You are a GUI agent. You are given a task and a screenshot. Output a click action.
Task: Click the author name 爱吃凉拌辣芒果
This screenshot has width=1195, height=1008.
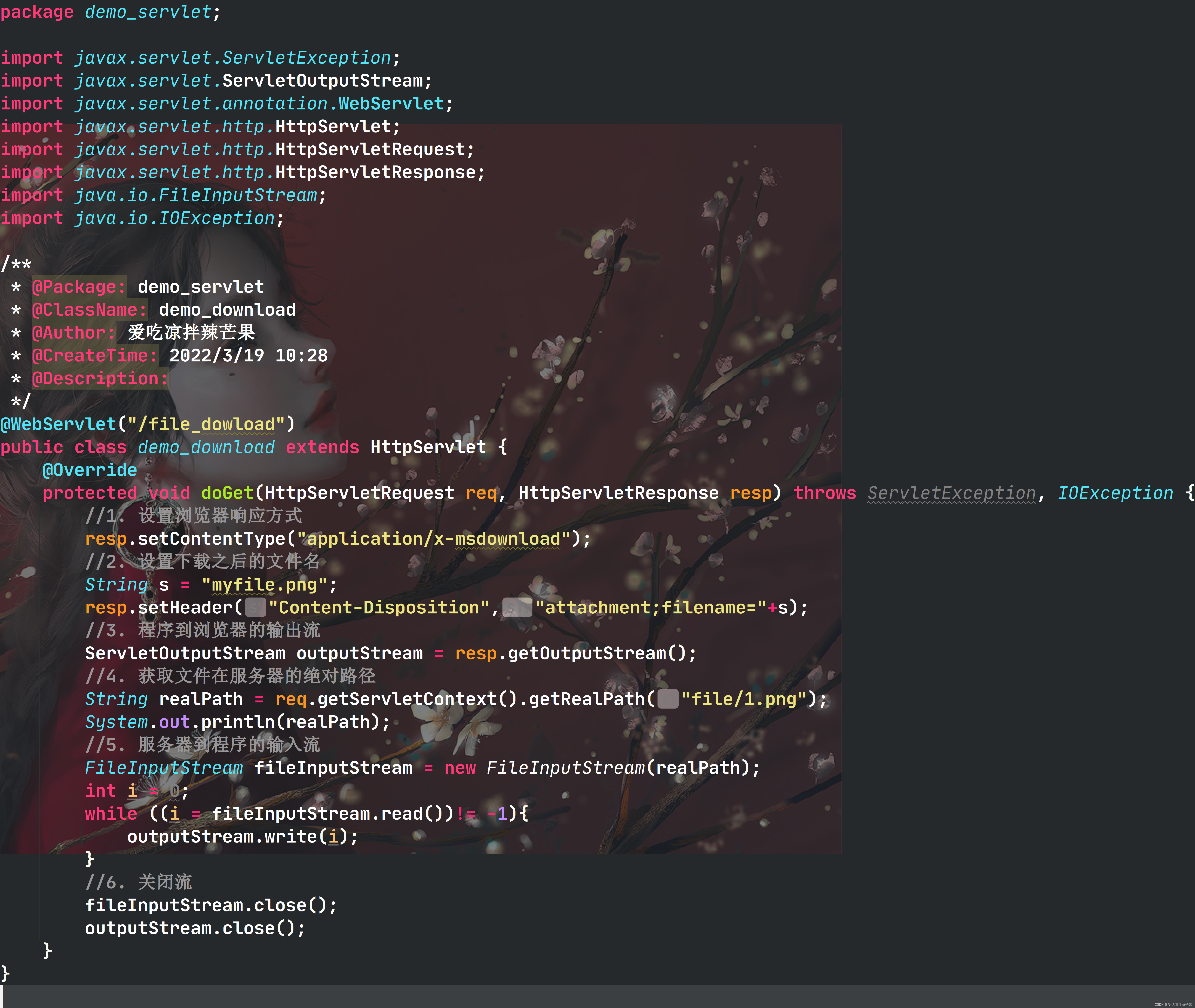point(191,333)
